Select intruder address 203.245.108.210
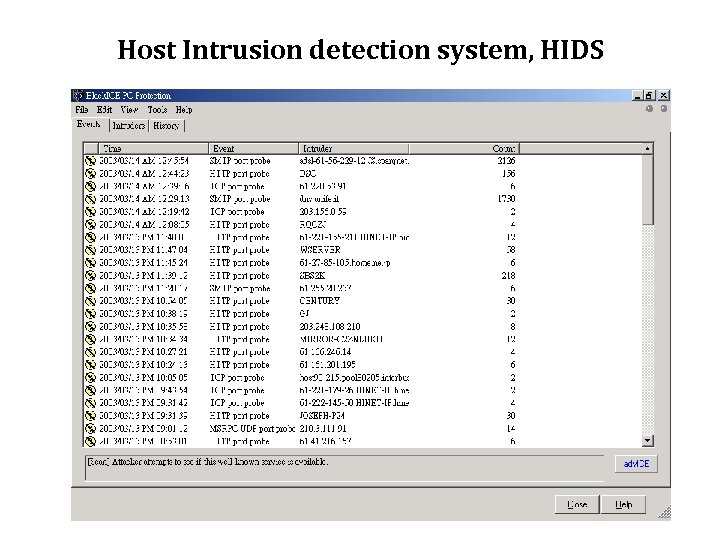 point(330,326)
